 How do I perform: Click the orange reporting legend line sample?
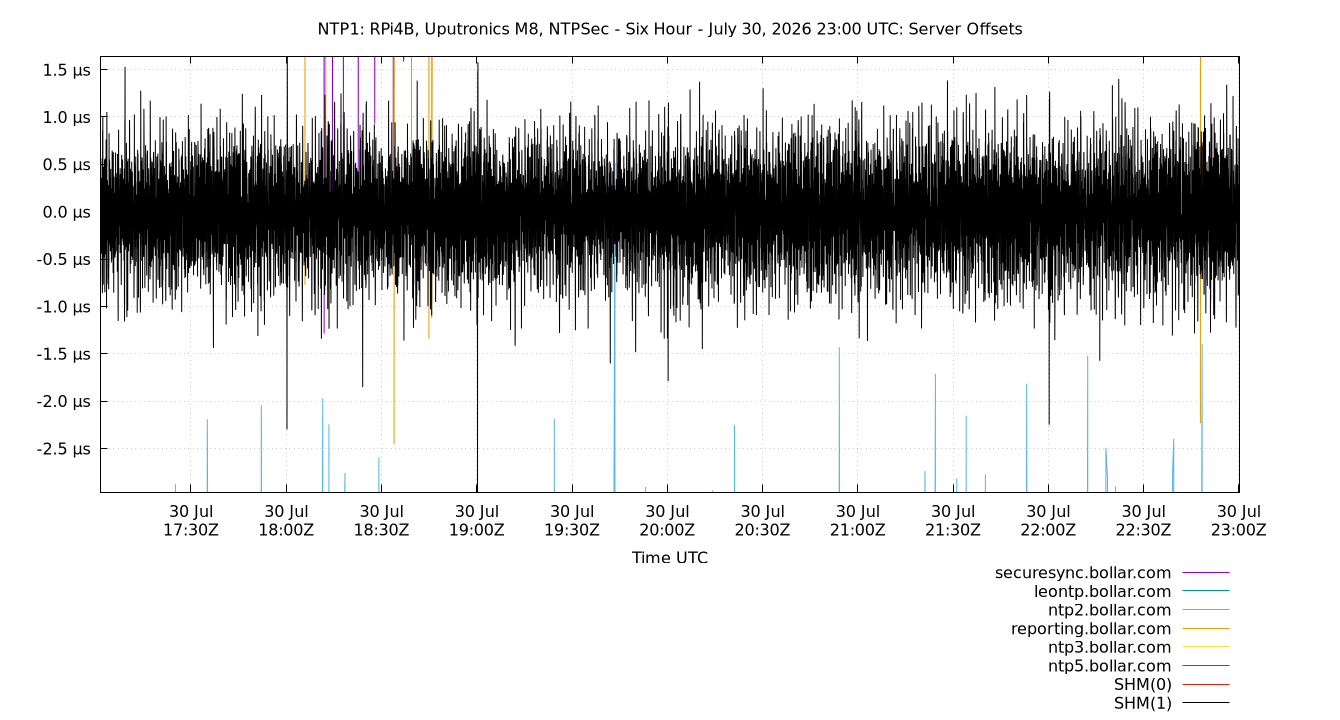tap(1206, 629)
